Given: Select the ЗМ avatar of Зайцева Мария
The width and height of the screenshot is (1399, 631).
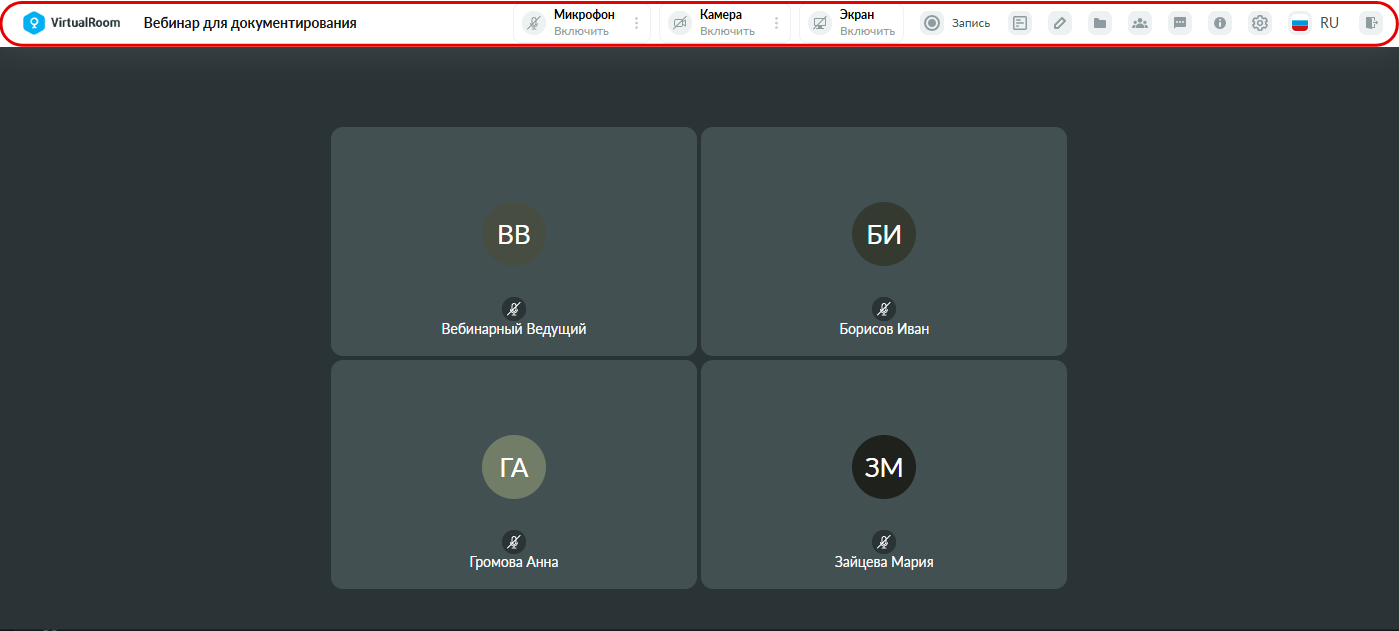Looking at the screenshot, I should coord(884,467).
